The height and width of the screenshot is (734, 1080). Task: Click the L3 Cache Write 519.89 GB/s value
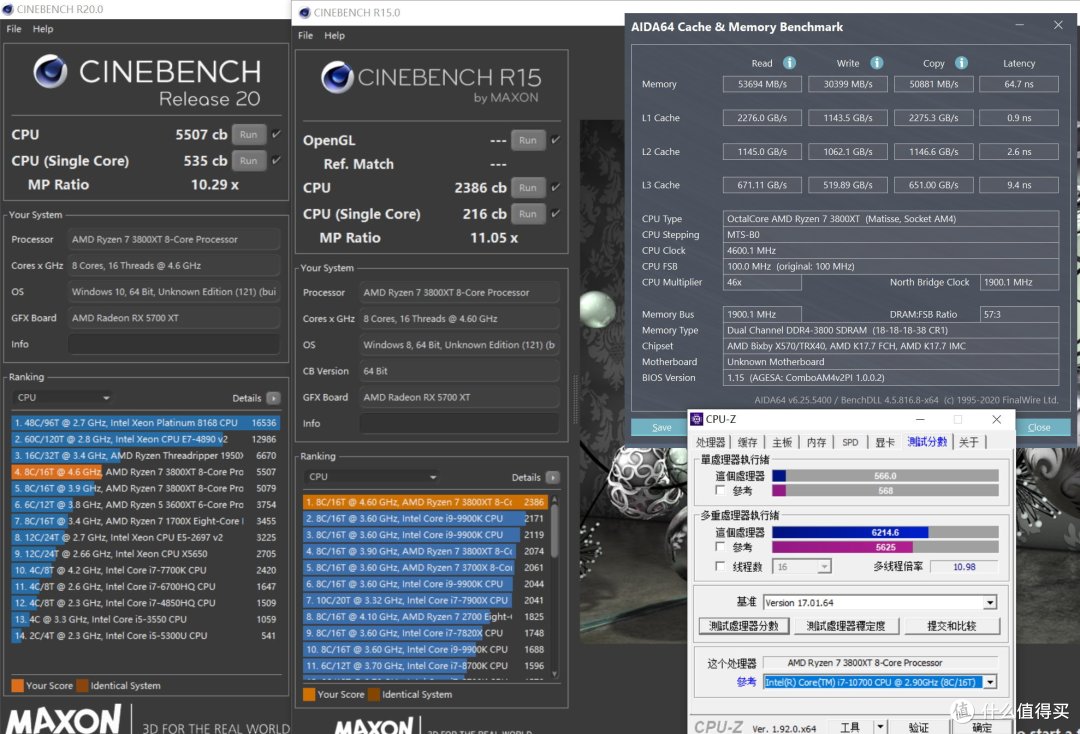(848, 185)
